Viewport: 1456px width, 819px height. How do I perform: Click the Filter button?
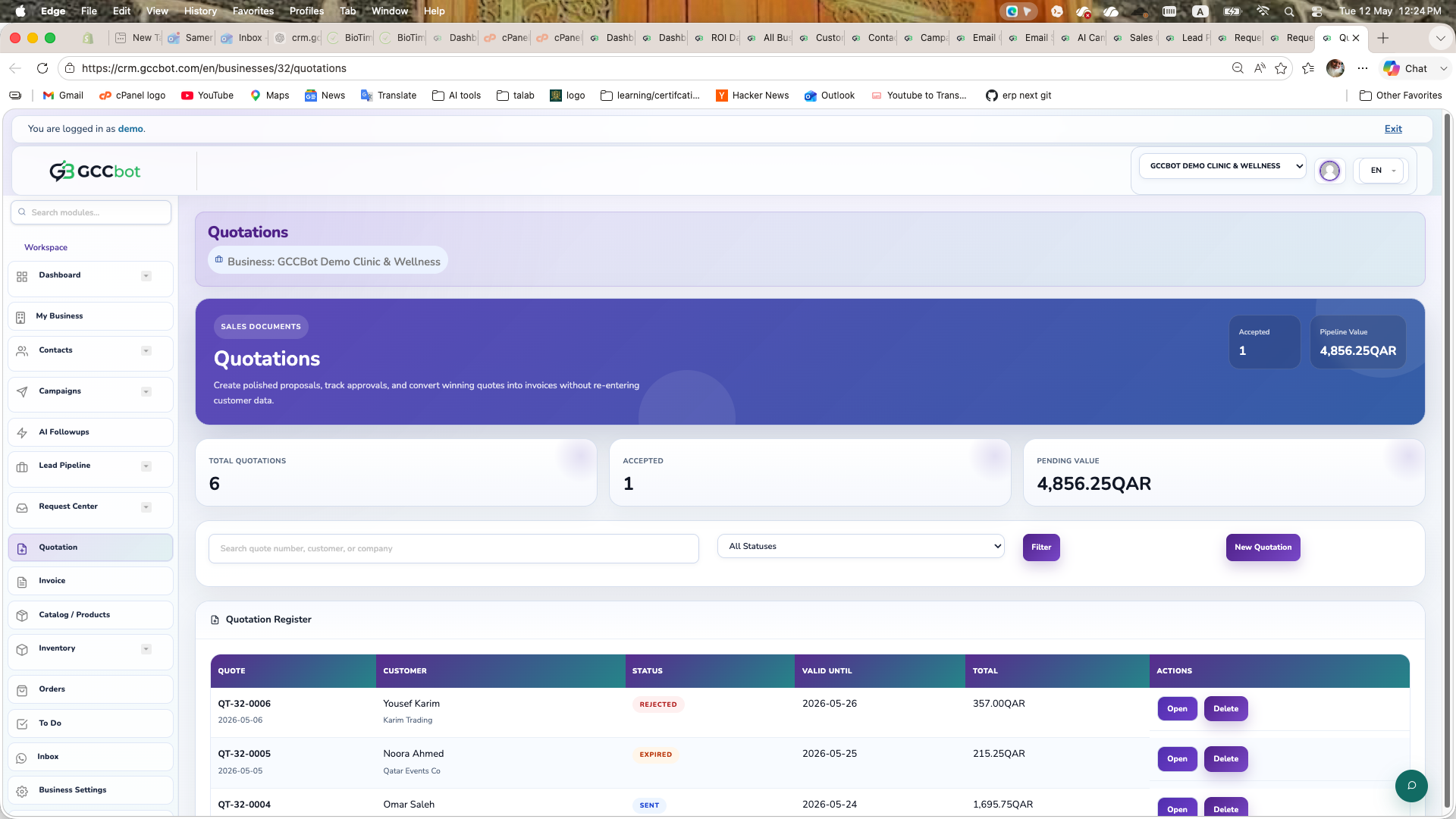[1041, 548]
